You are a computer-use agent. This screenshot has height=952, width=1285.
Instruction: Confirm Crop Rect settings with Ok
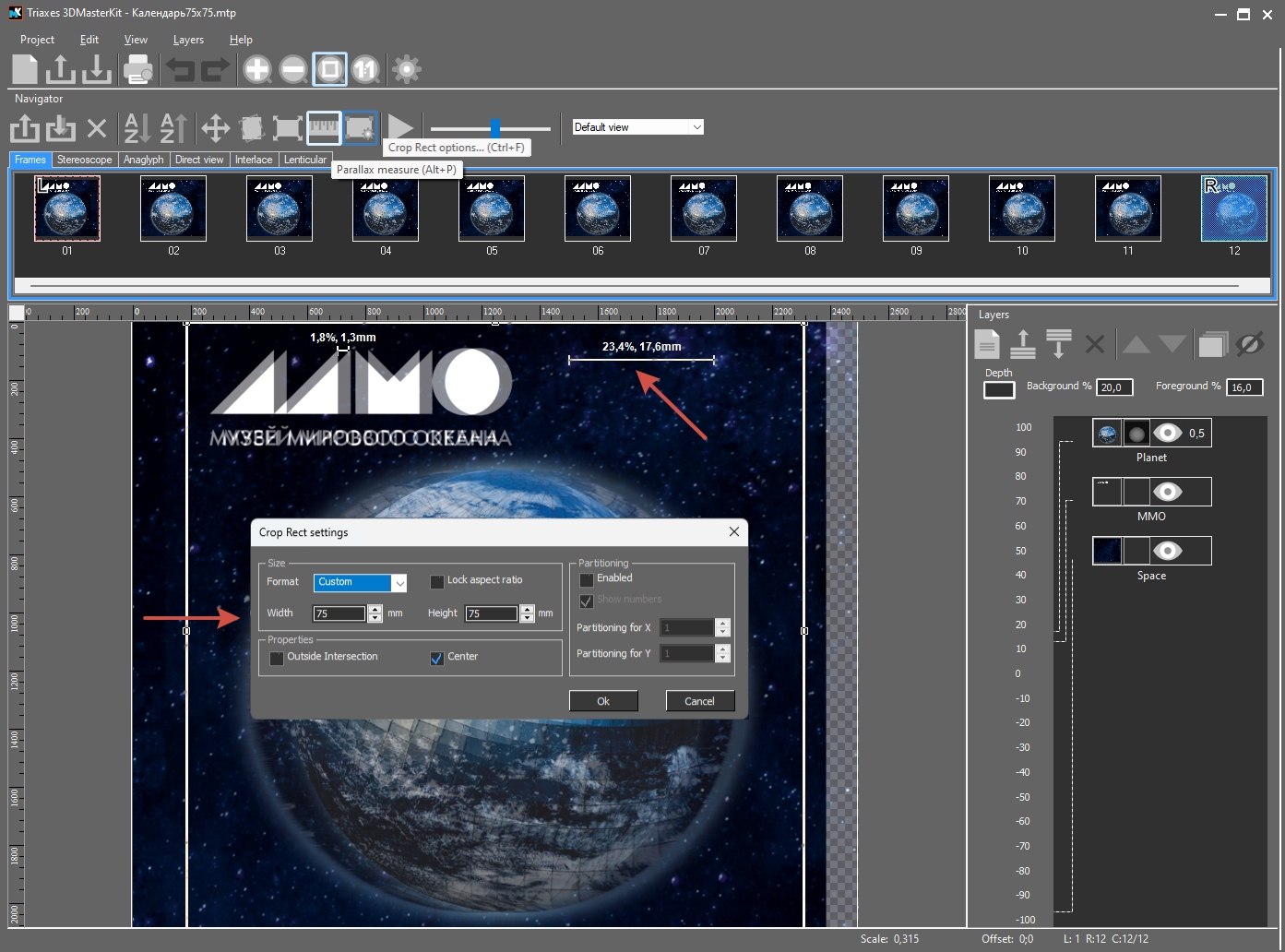pos(603,700)
